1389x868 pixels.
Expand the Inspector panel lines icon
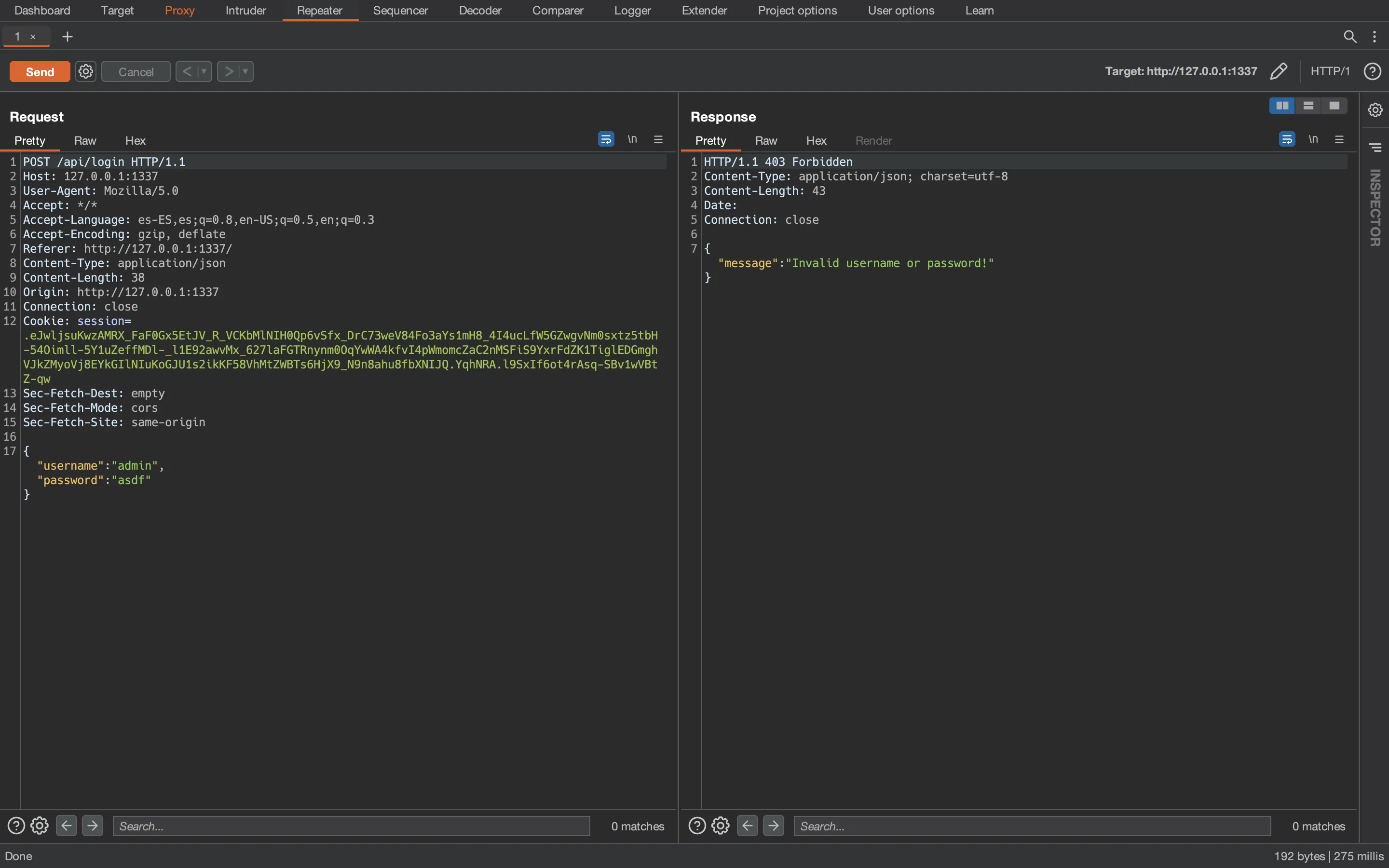point(1375,148)
